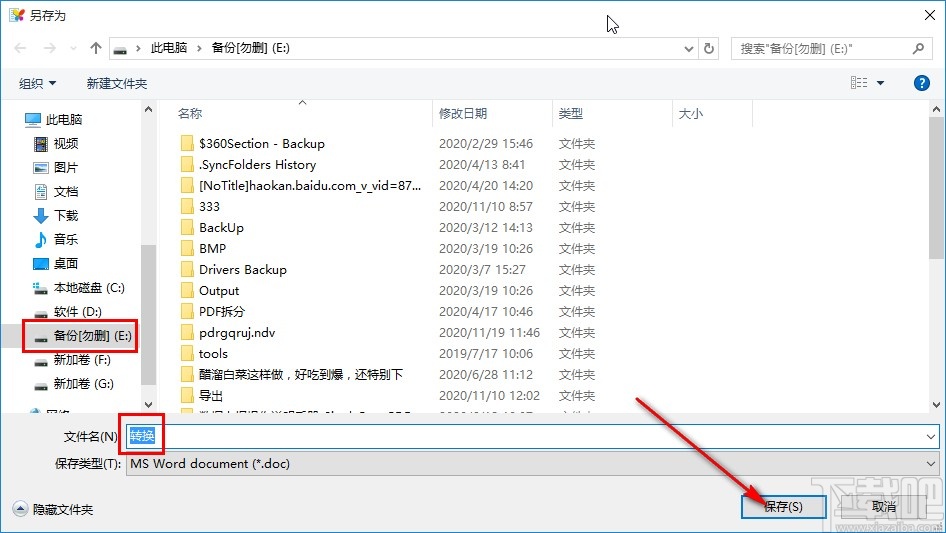Open the blue help icon

click(921, 83)
